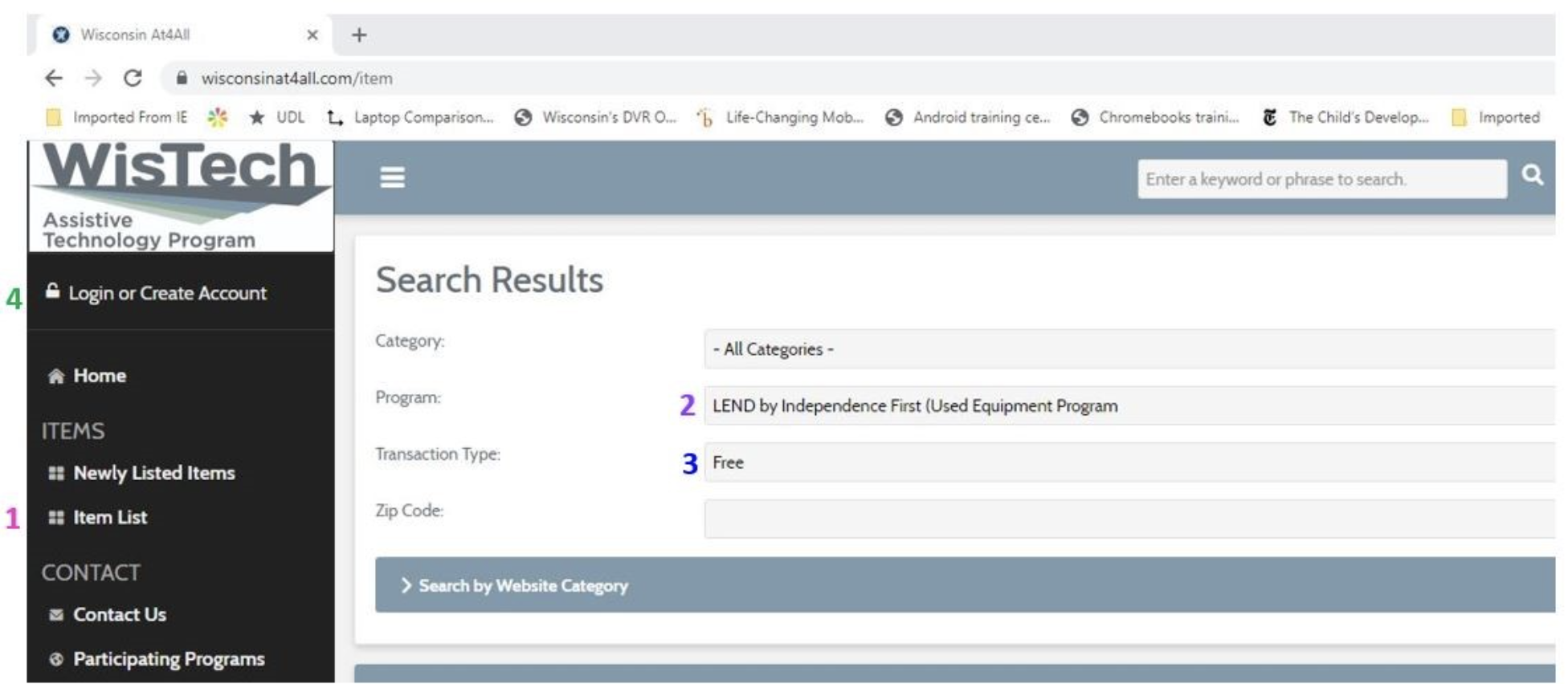Open a new browser tab

click(x=359, y=35)
